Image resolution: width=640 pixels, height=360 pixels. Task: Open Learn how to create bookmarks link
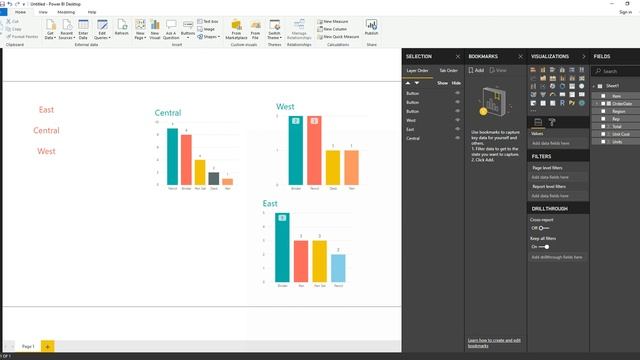click(494, 343)
